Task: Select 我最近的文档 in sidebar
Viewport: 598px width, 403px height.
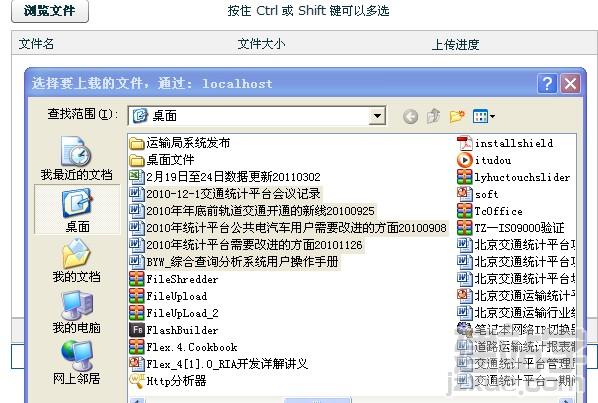Action: [x=77, y=159]
